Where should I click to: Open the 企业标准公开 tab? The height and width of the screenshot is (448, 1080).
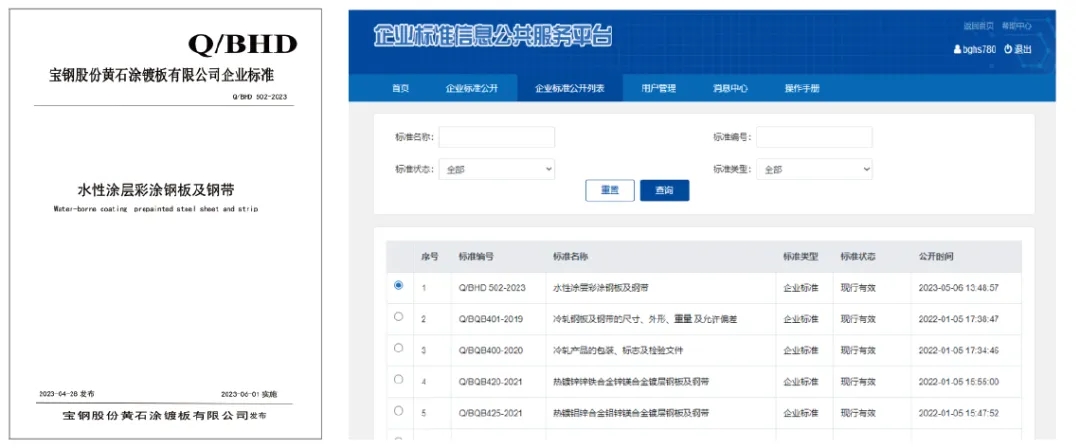470,88
